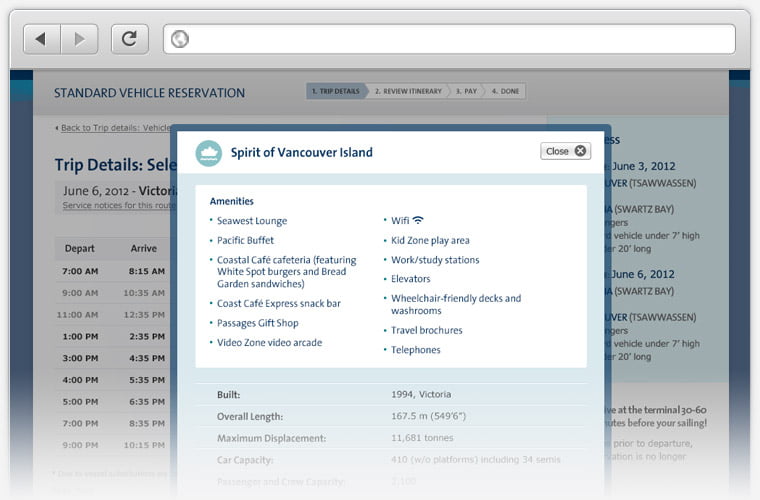Click the Amenities heading

(232, 201)
